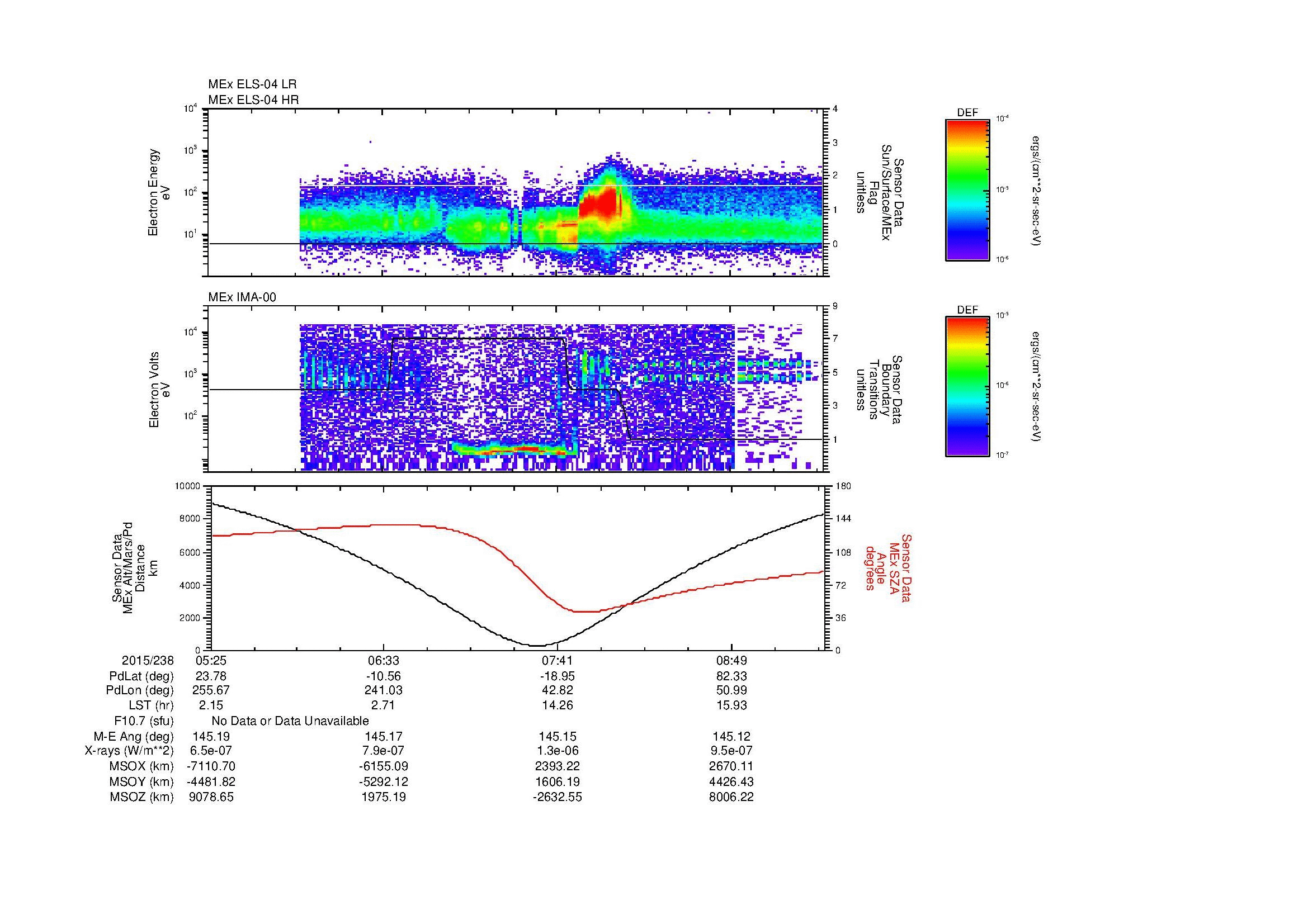This screenshot has width=1308, height=924.
Task: Click PdLon value '241.03'
Action: point(384,690)
